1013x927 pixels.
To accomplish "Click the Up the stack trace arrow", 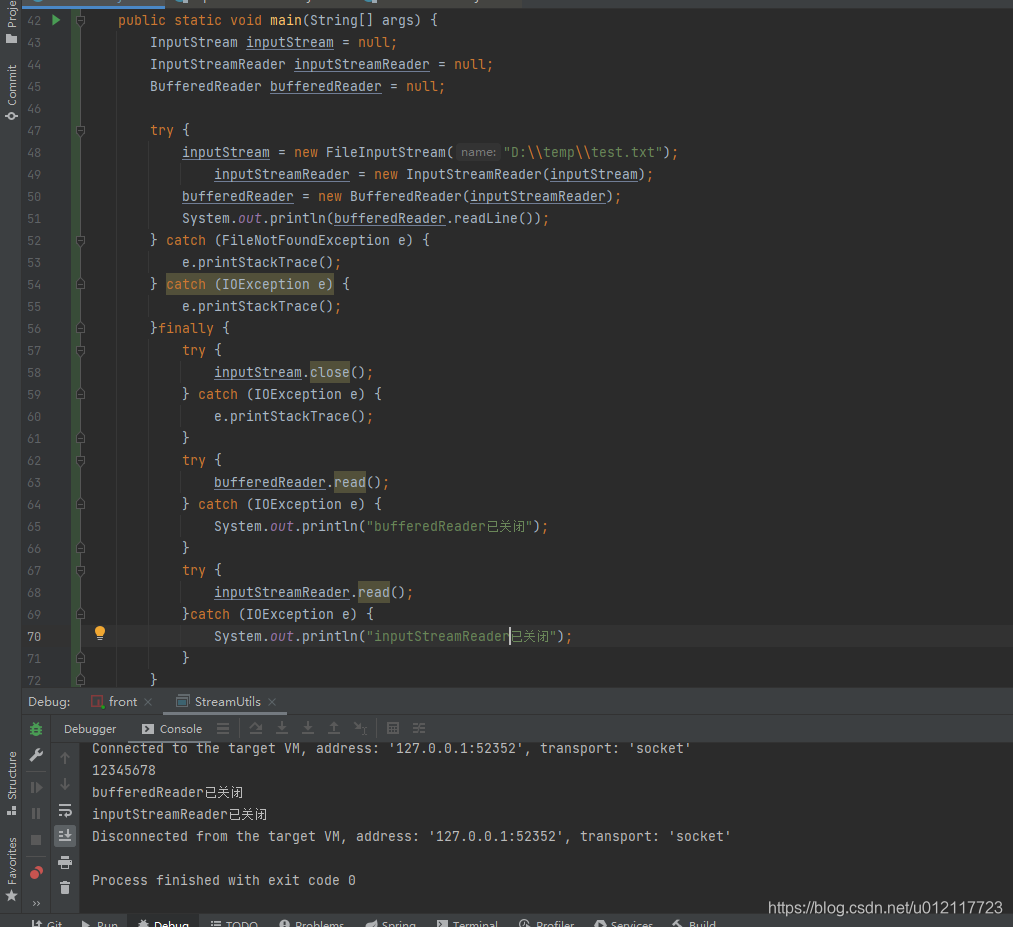I will 65,758.
